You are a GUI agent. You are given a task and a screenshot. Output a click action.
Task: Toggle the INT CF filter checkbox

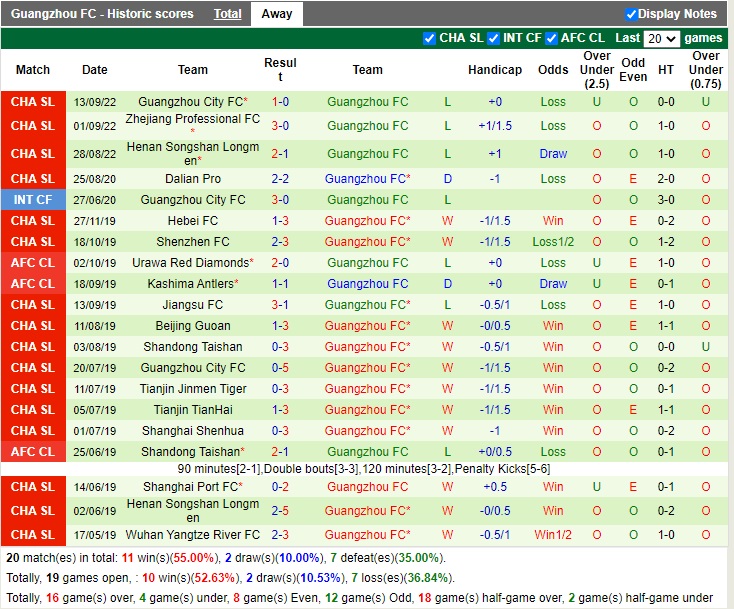493,38
